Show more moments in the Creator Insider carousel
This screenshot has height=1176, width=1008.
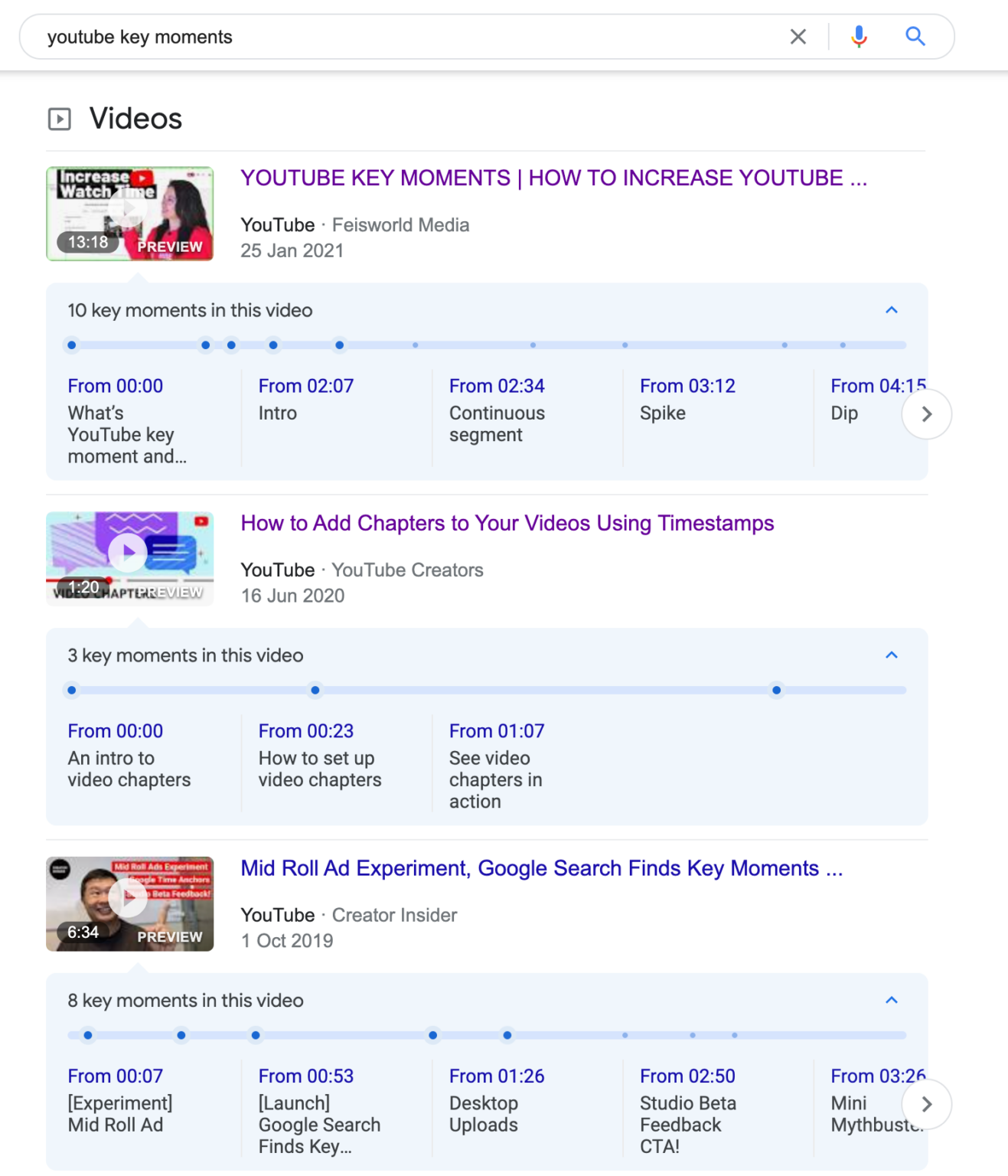pos(926,1104)
